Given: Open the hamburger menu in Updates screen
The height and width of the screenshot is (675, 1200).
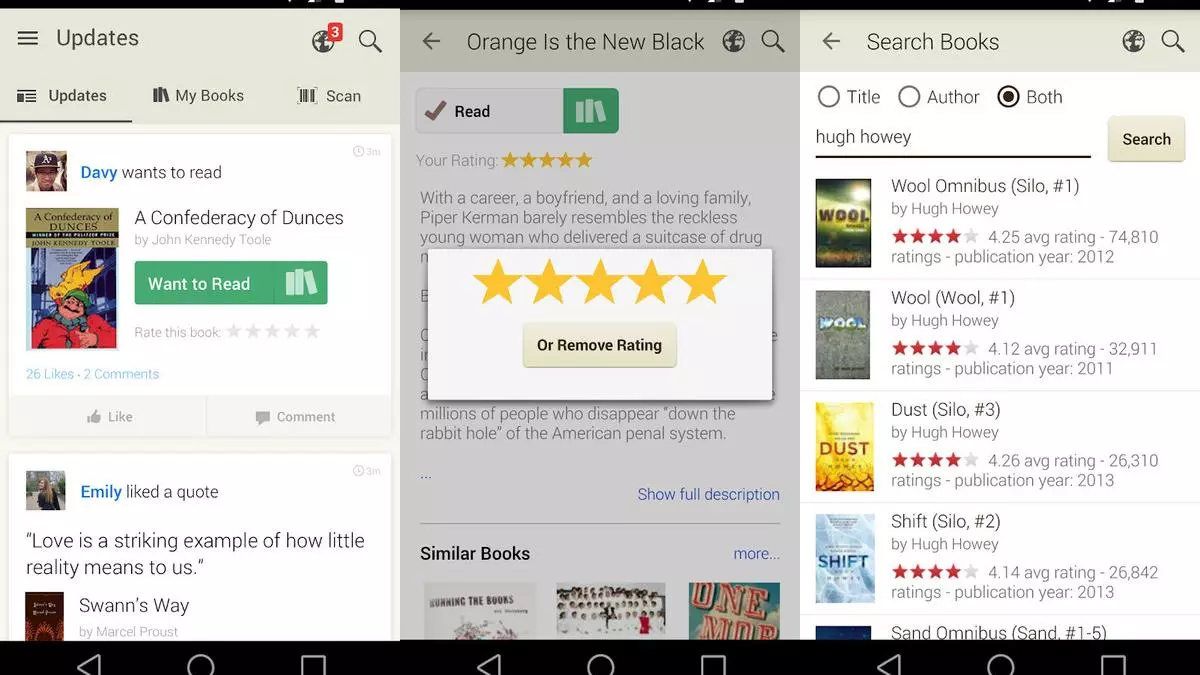Looking at the screenshot, I should click(28, 38).
